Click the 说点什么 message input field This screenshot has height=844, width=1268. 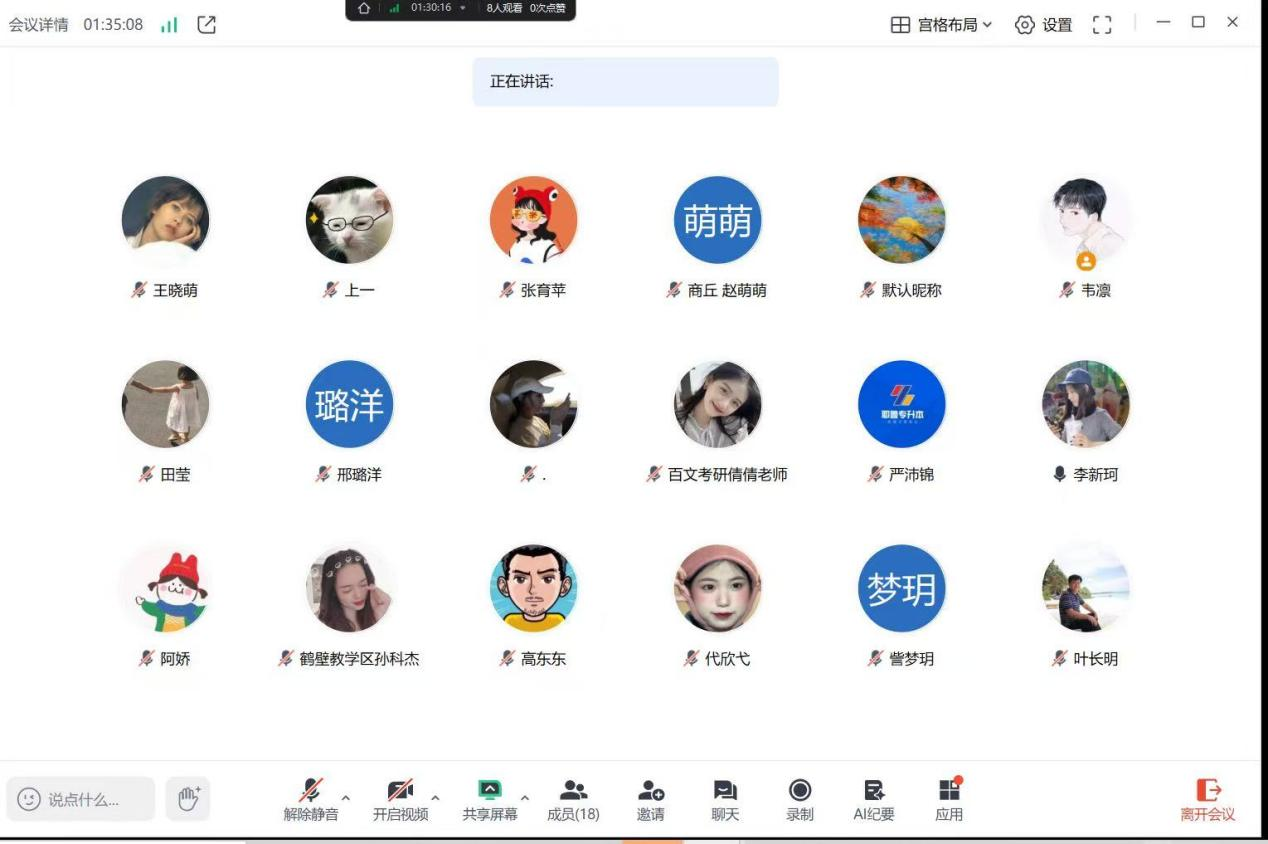coord(82,799)
